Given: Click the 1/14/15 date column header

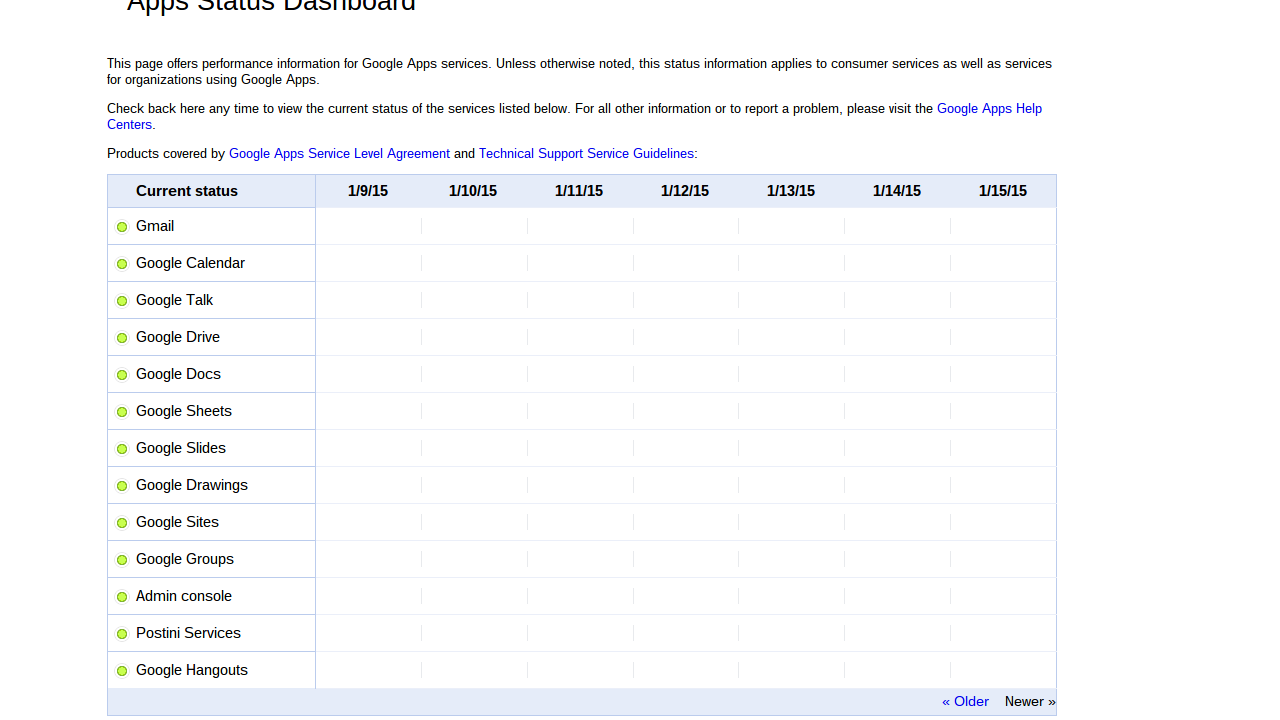Looking at the screenshot, I should 897,191.
